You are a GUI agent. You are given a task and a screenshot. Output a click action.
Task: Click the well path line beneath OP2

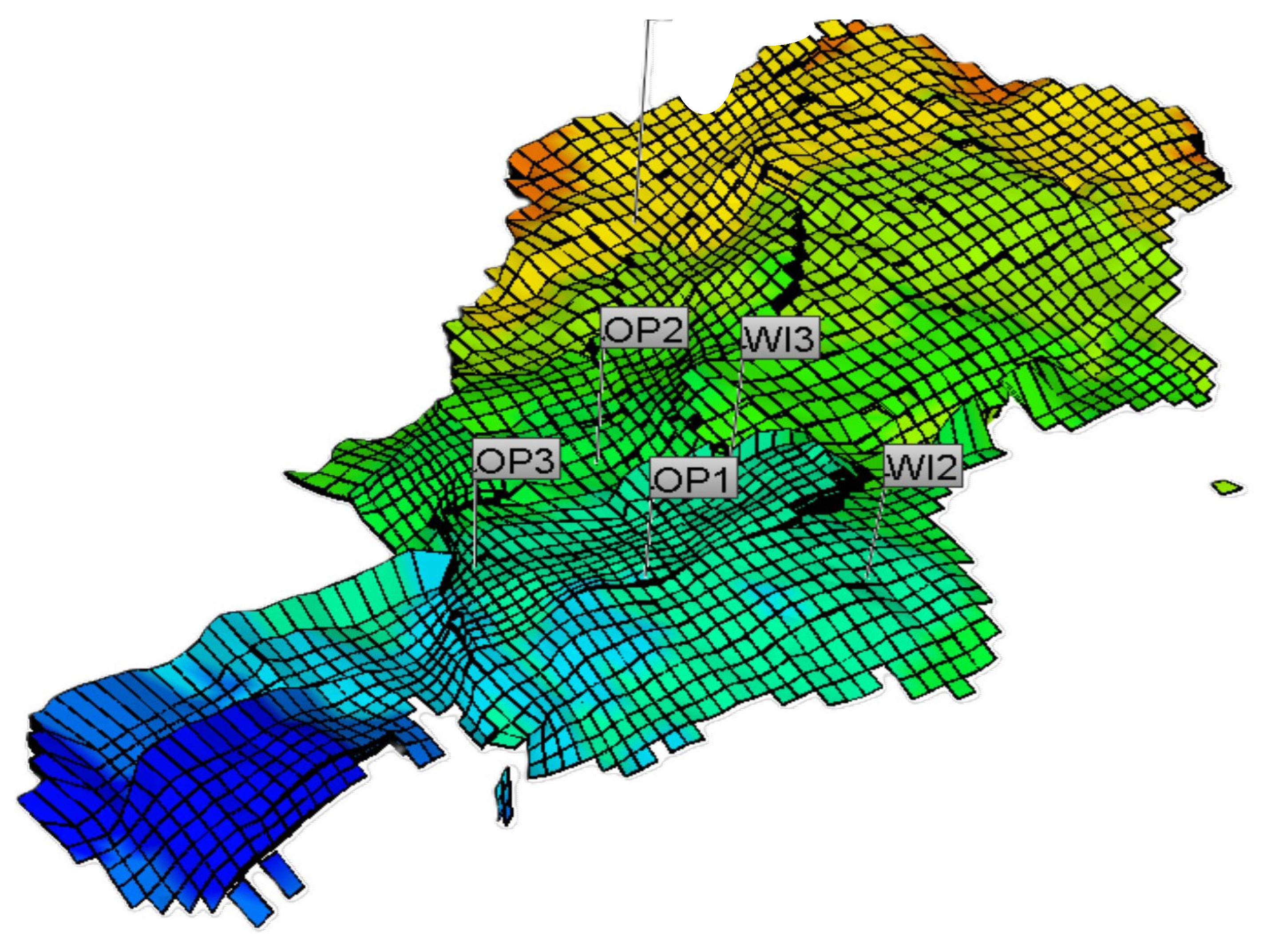coord(599,405)
